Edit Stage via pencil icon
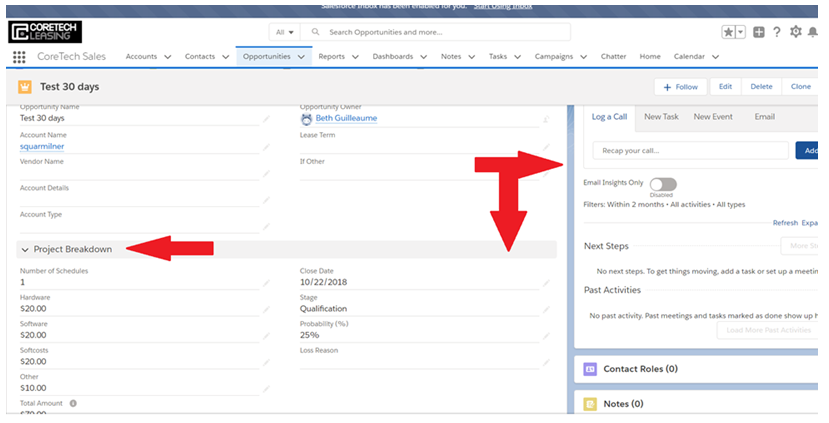 click(546, 310)
